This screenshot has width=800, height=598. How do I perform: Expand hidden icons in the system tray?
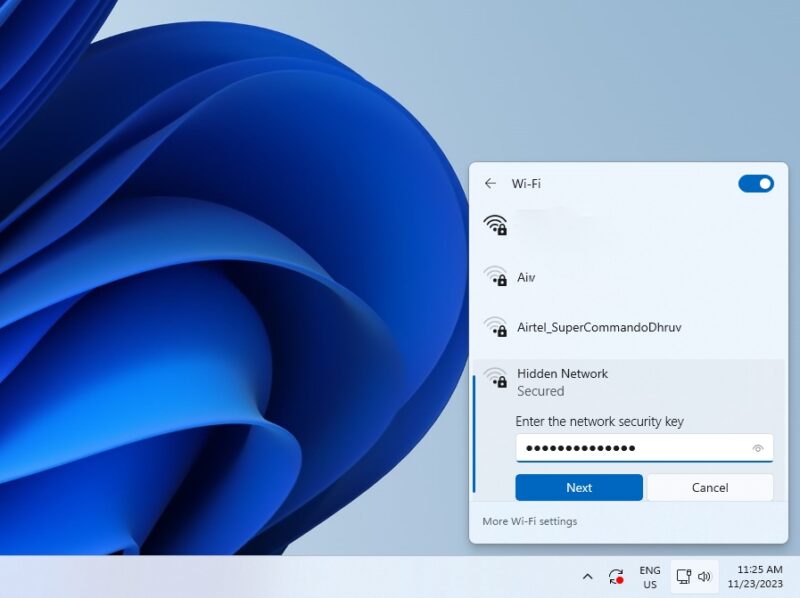pyautogui.click(x=588, y=577)
